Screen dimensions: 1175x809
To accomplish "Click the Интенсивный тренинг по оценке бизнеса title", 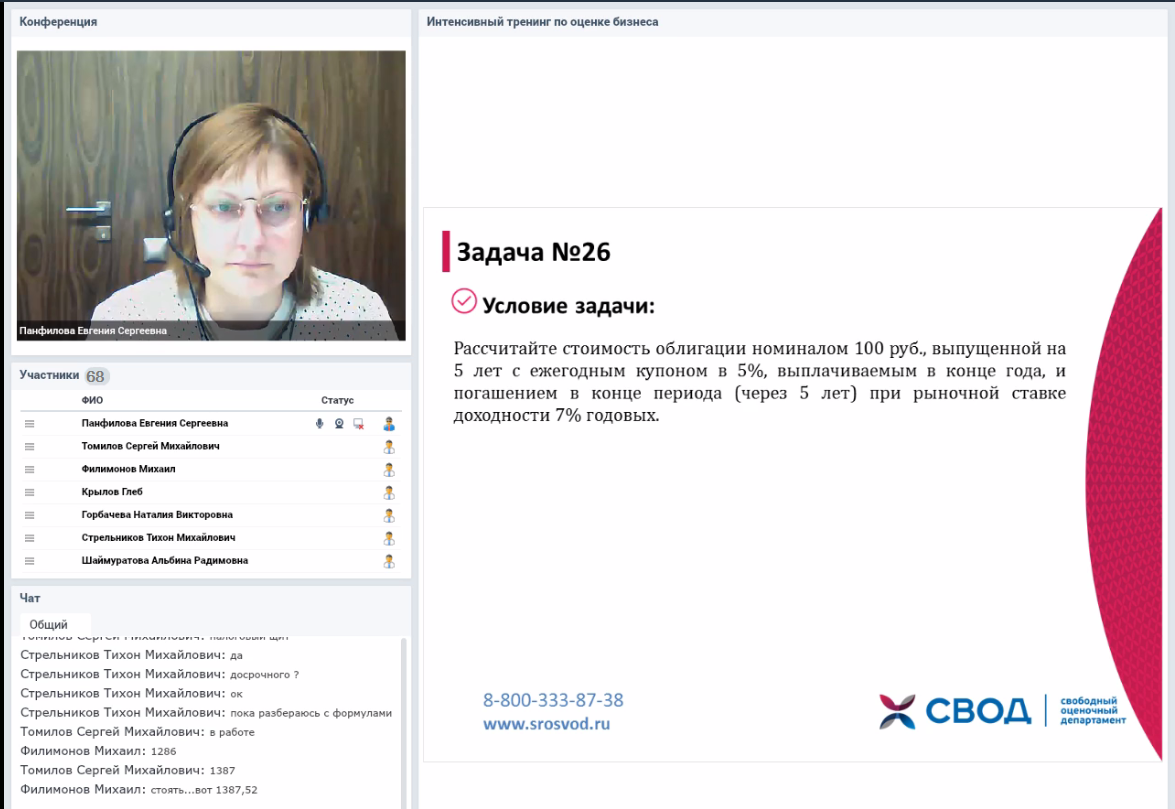I will pos(543,22).
